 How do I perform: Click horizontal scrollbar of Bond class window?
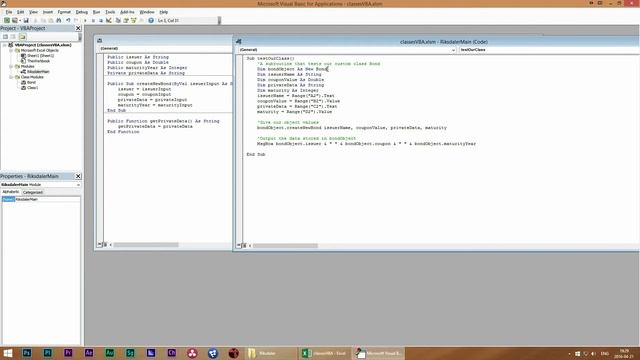click(146, 245)
